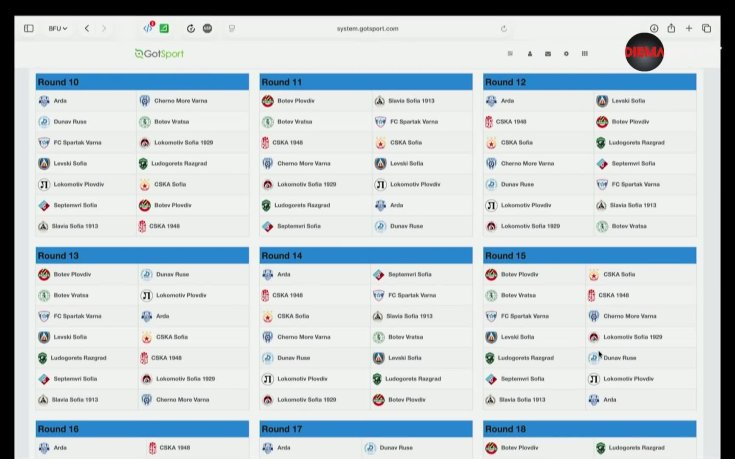Click Arda team crest in Round 10
The height and width of the screenshot is (459, 735).
click(44, 101)
